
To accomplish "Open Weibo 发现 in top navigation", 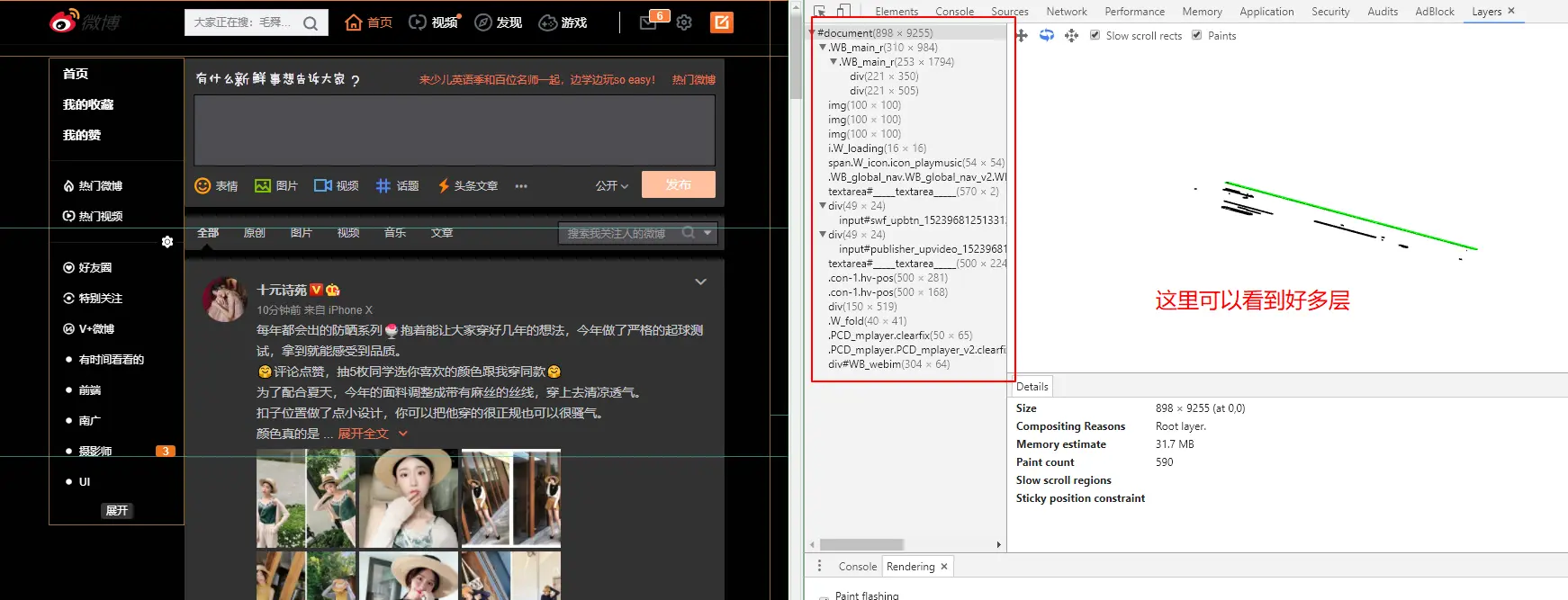I will point(499,22).
